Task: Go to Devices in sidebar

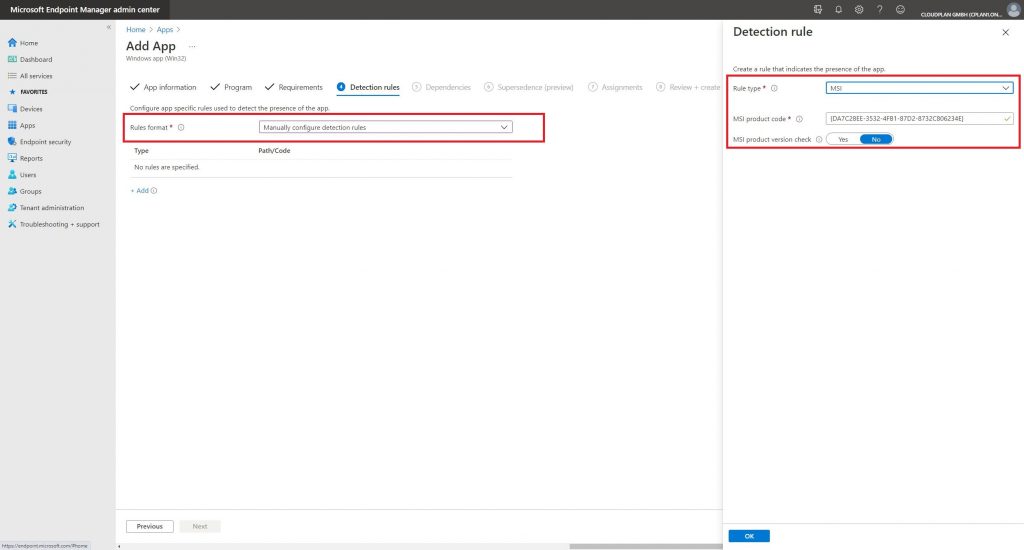Action: tap(25, 109)
